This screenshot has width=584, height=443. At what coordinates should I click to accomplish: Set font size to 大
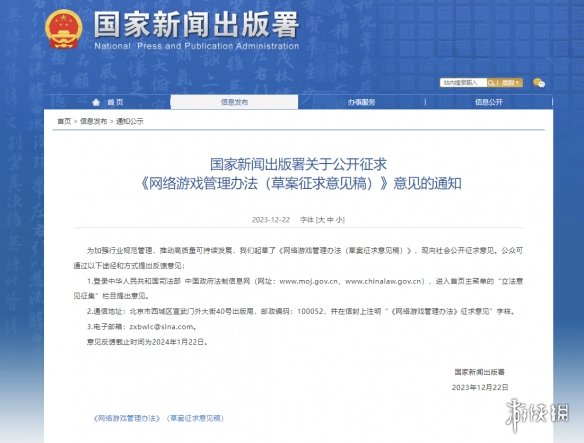321,220
